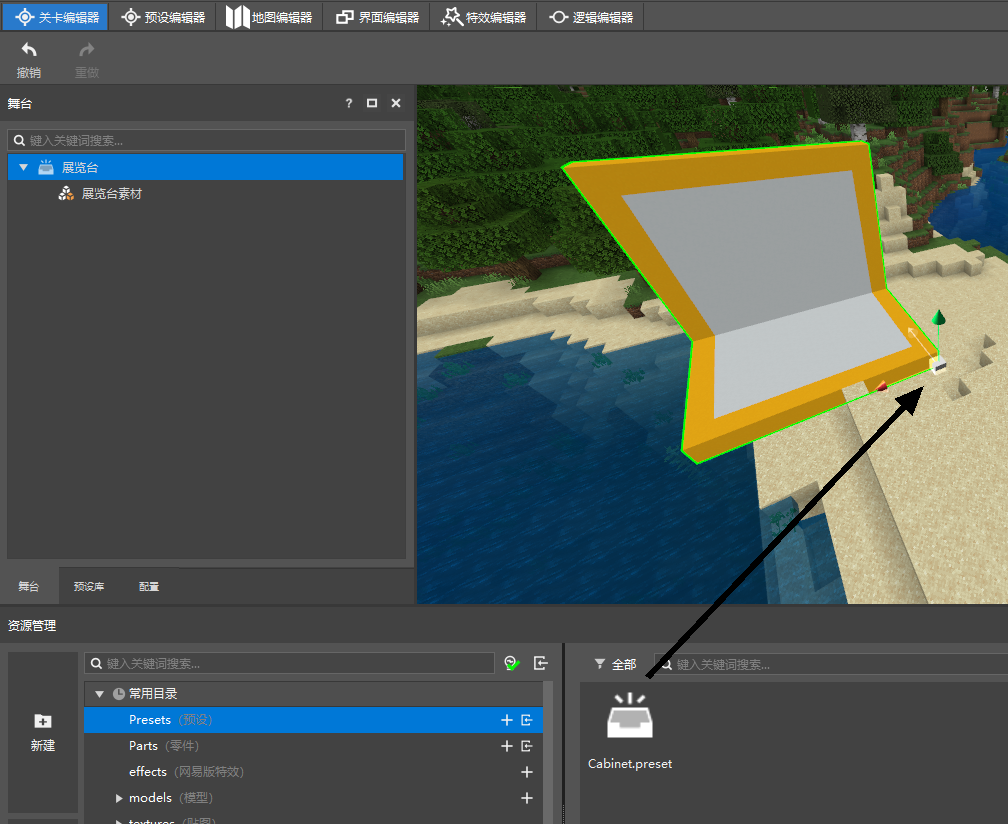This screenshot has width=1008, height=824.
Task: Open the 地图编辑器 tab
Action: pos(269,17)
